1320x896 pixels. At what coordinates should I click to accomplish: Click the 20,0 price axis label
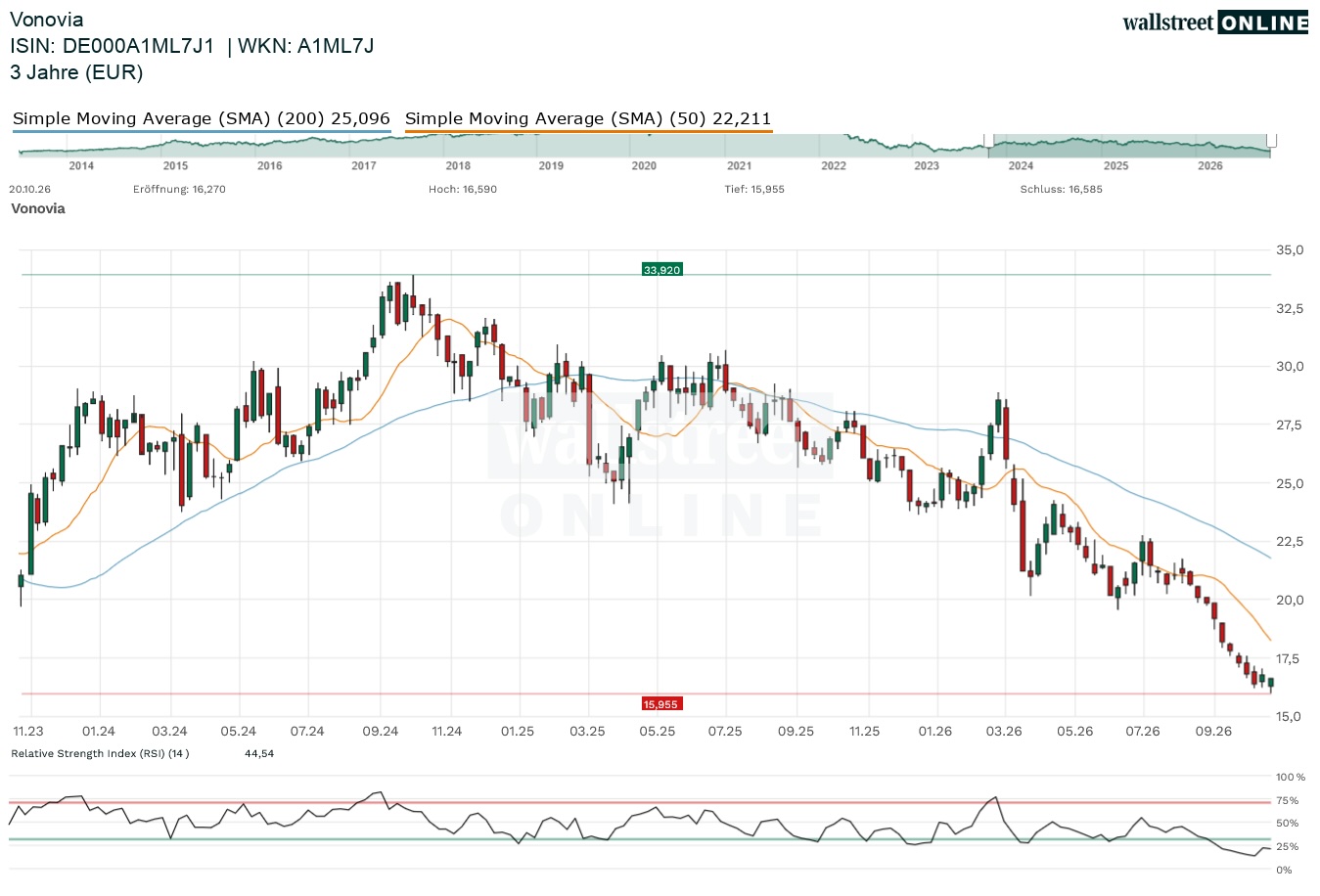point(1291,601)
